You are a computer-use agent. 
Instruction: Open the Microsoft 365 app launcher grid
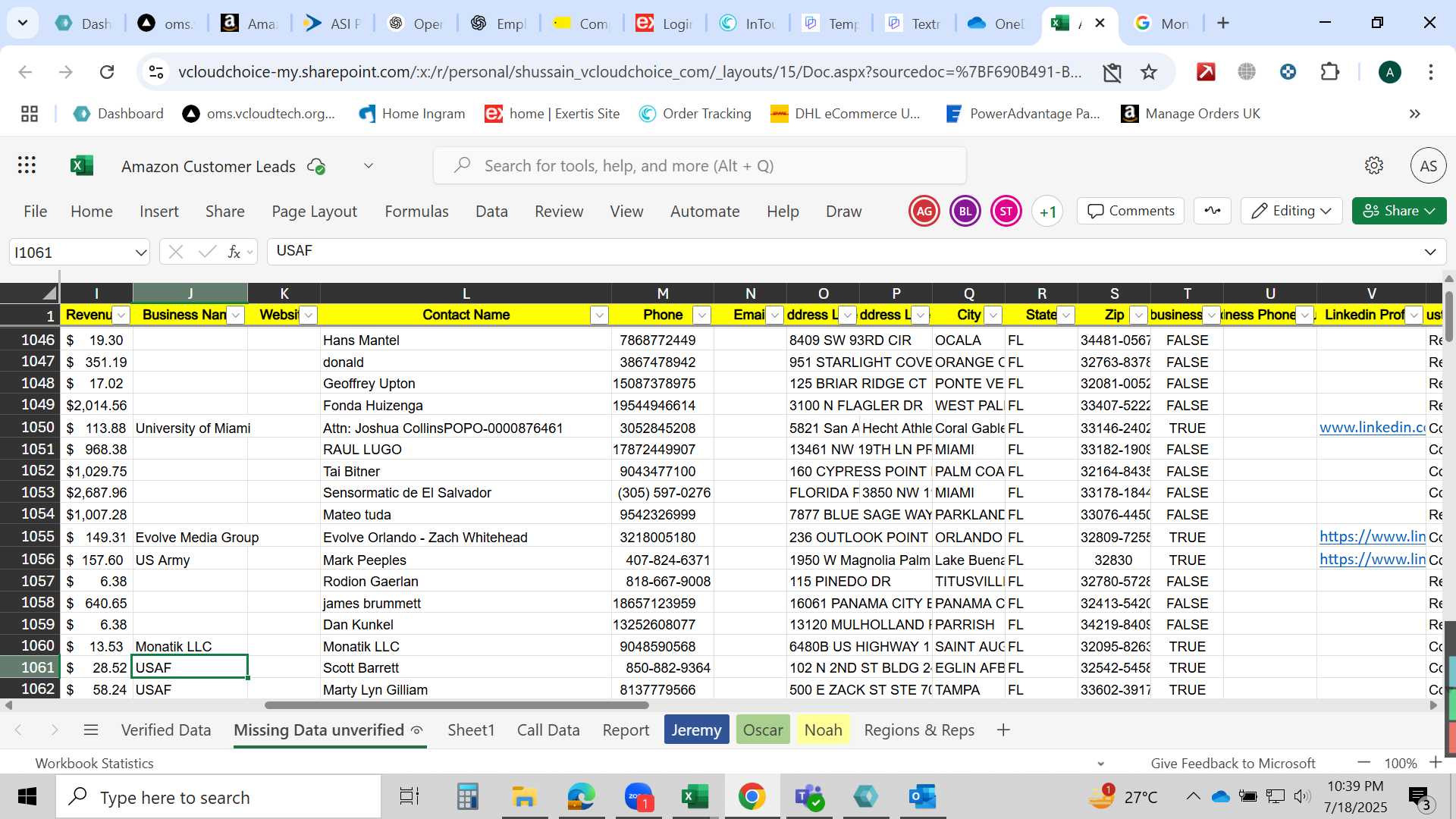coord(27,165)
